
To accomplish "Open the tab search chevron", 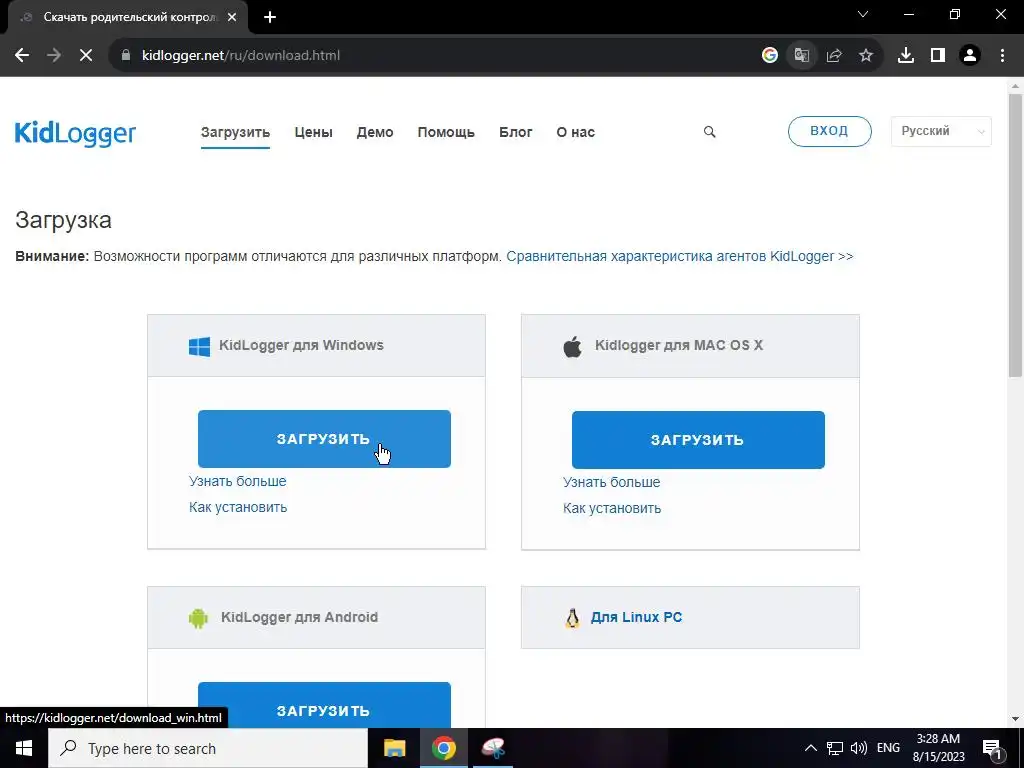I will click(863, 14).
